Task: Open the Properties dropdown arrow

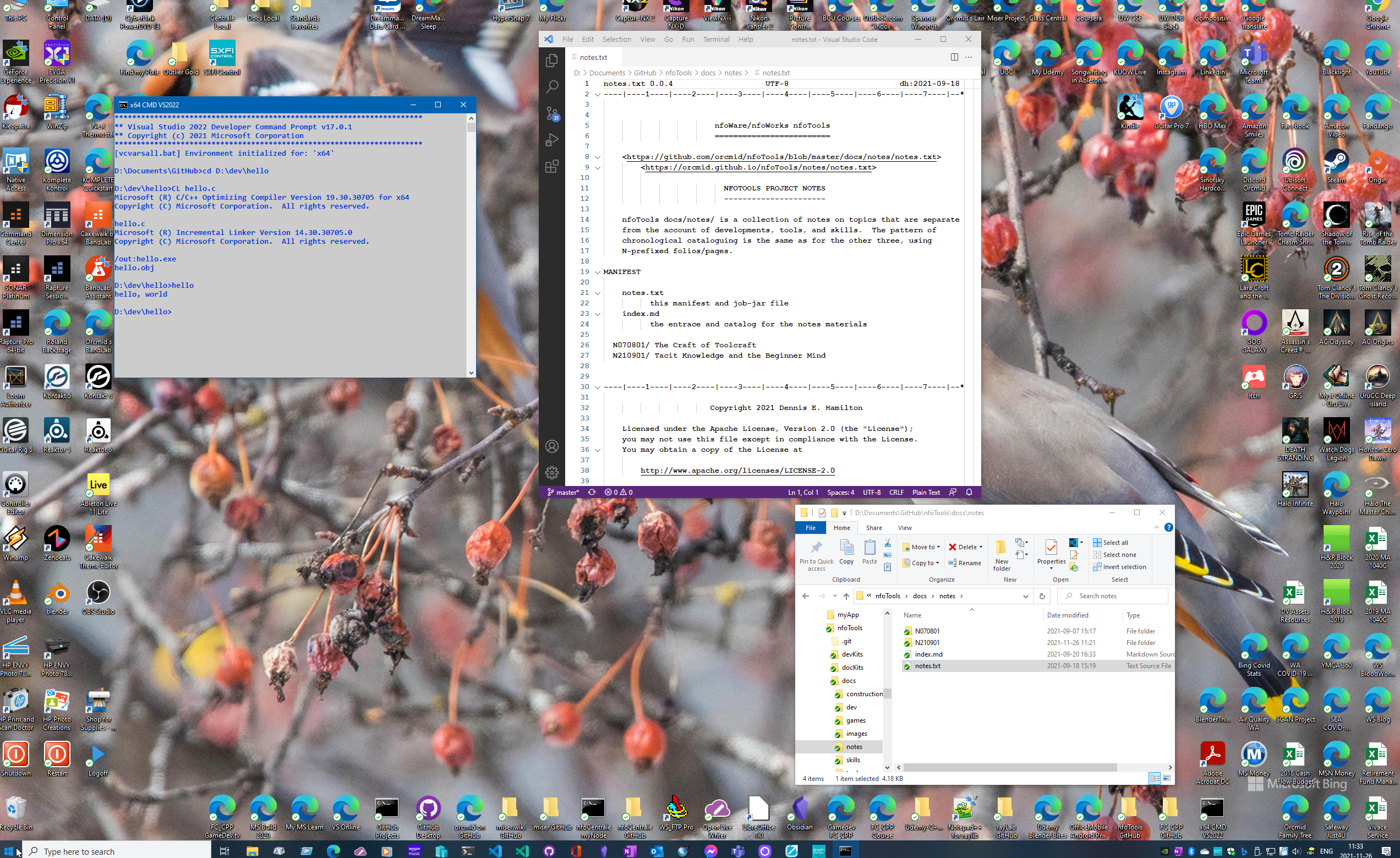Action: tap(1051, 569)
